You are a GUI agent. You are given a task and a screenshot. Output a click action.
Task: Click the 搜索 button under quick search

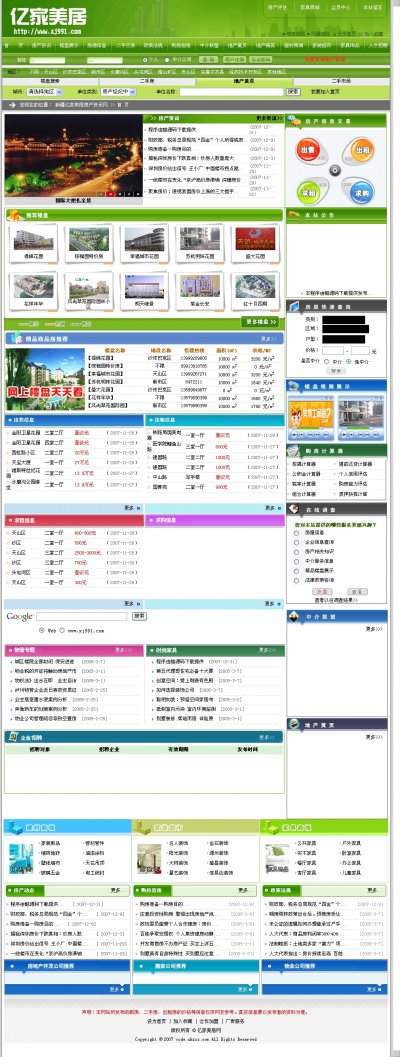point(335,371)
